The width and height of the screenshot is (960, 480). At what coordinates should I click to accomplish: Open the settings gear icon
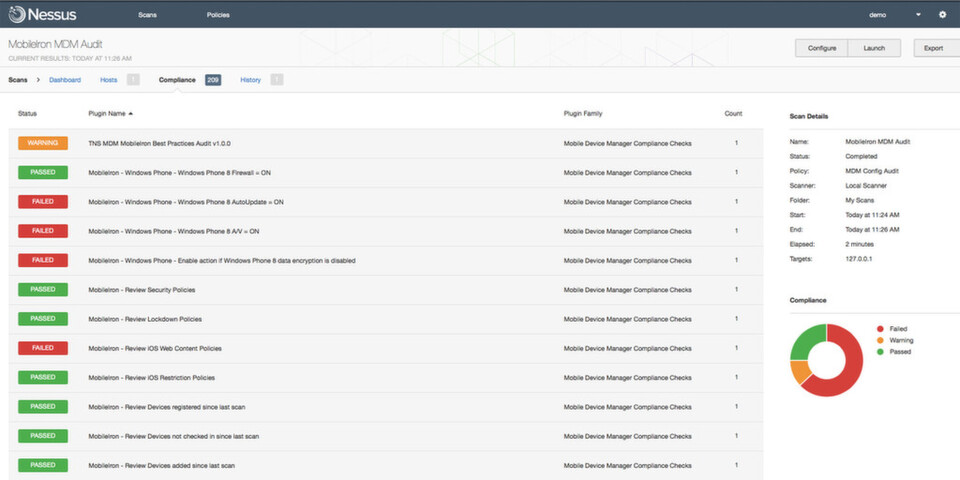[942, 15]
